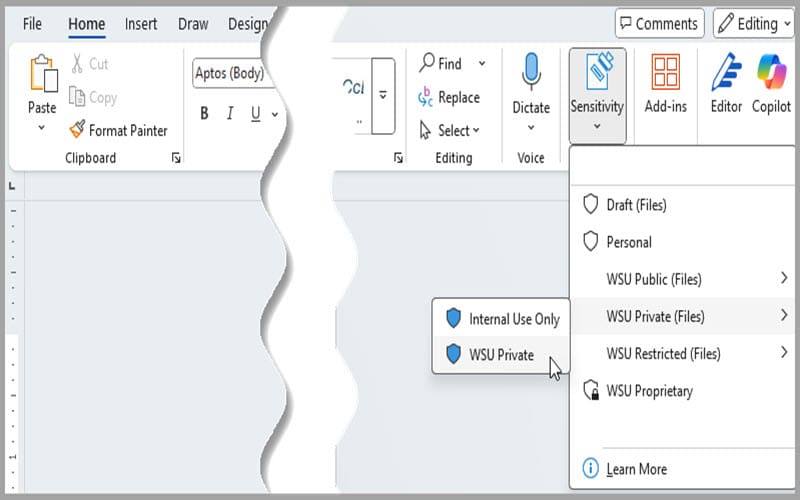Viewport: 800px width, 500px height.
Task: Open the Comments button
Action: click(660, 23)
